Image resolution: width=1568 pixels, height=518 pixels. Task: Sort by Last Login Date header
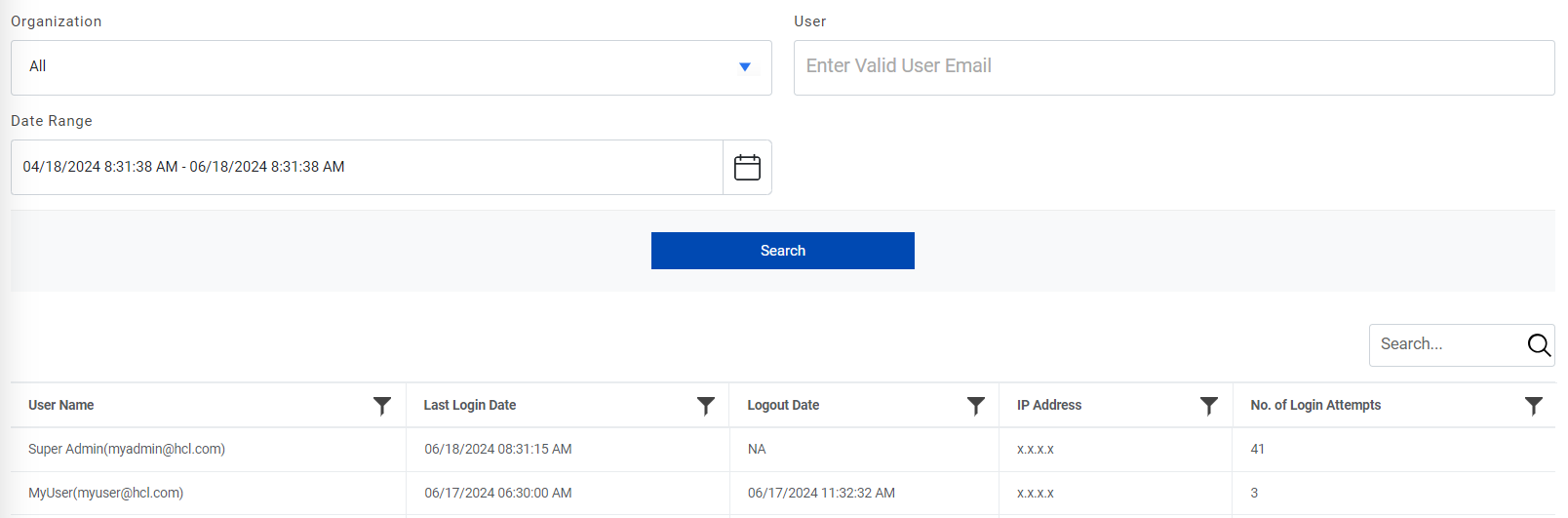click(x=470, y=406)
